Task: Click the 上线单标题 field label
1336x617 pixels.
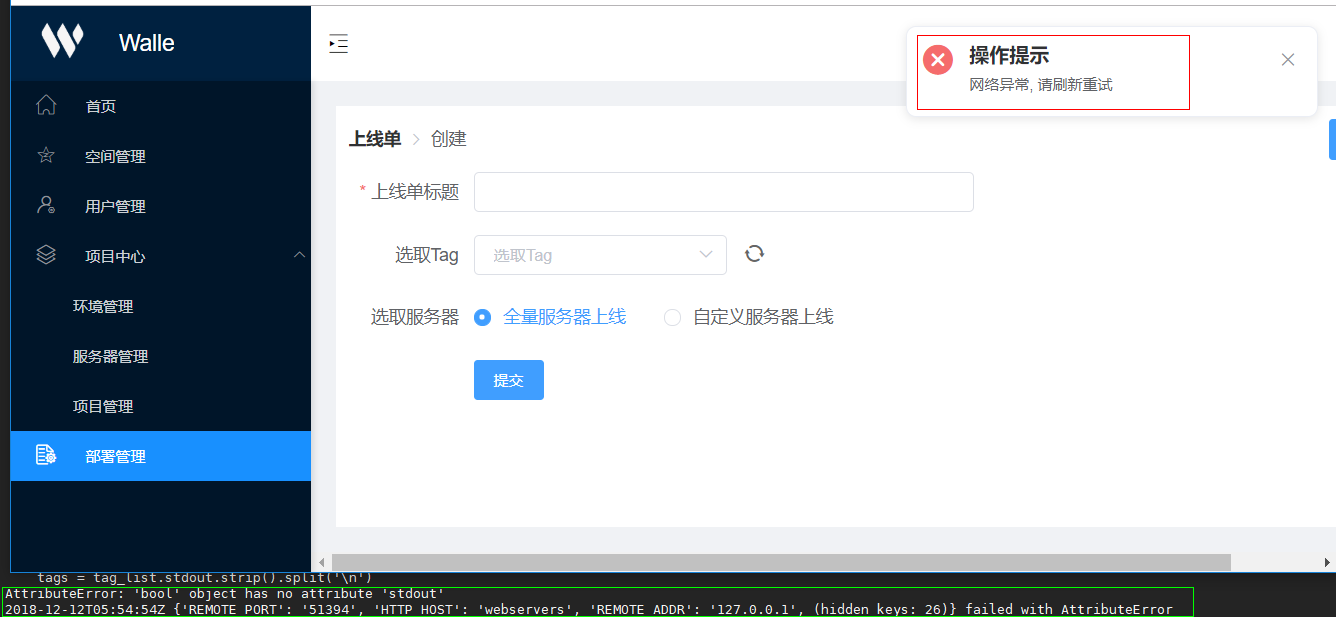Action: click(415, 192)
